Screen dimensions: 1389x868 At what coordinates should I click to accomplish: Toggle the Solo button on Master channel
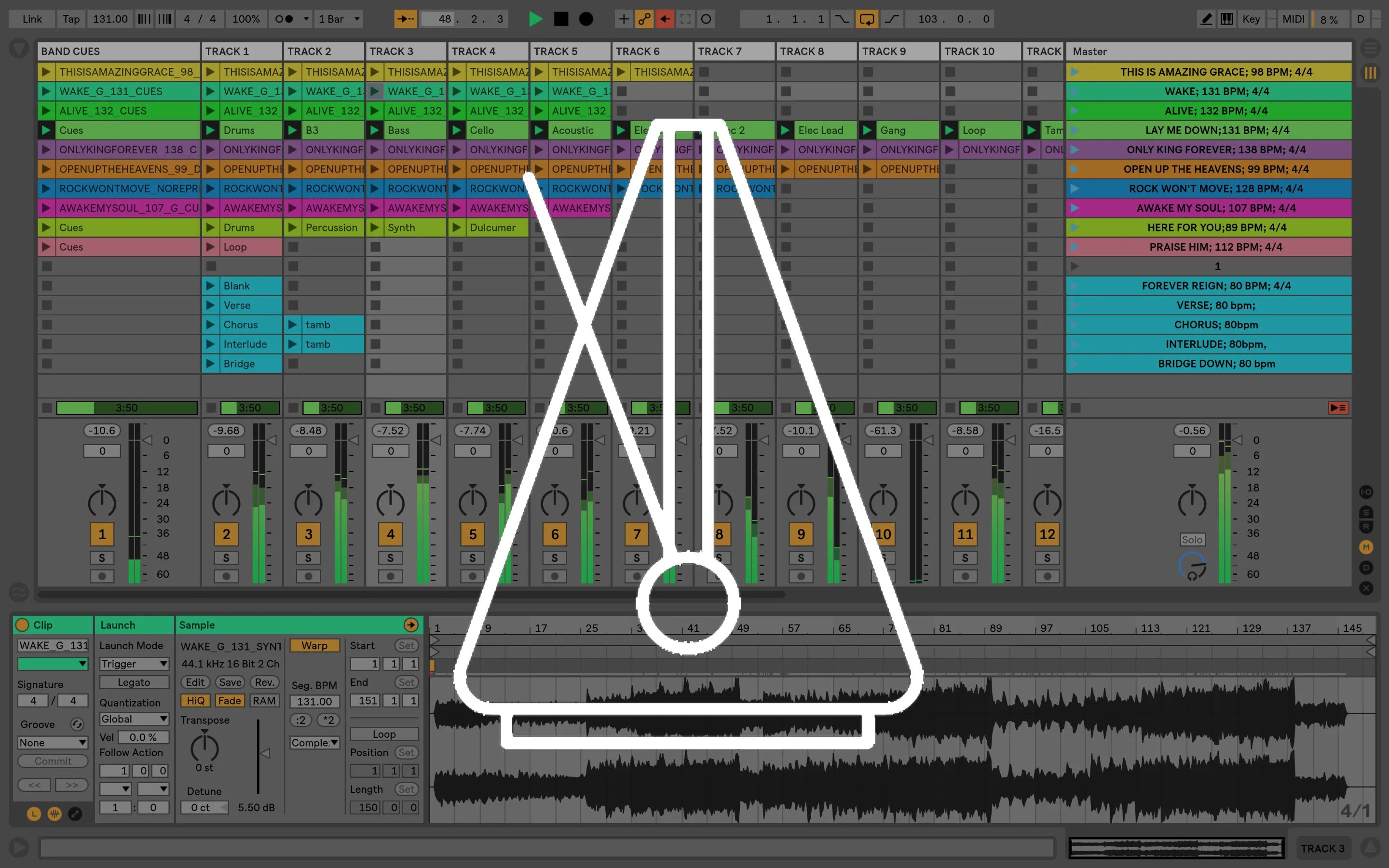[1192, 538]
